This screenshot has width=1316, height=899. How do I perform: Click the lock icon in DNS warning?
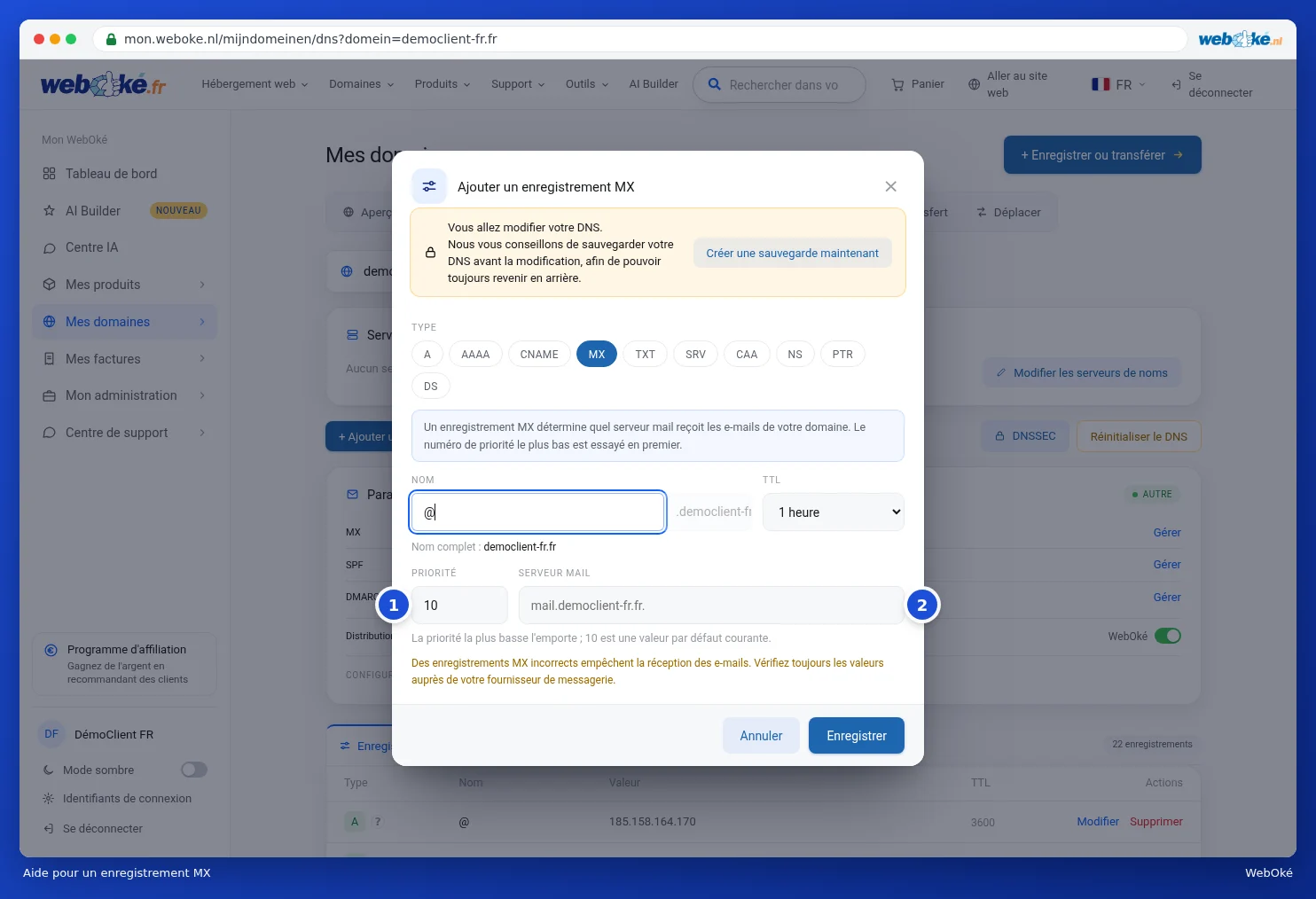430,253
